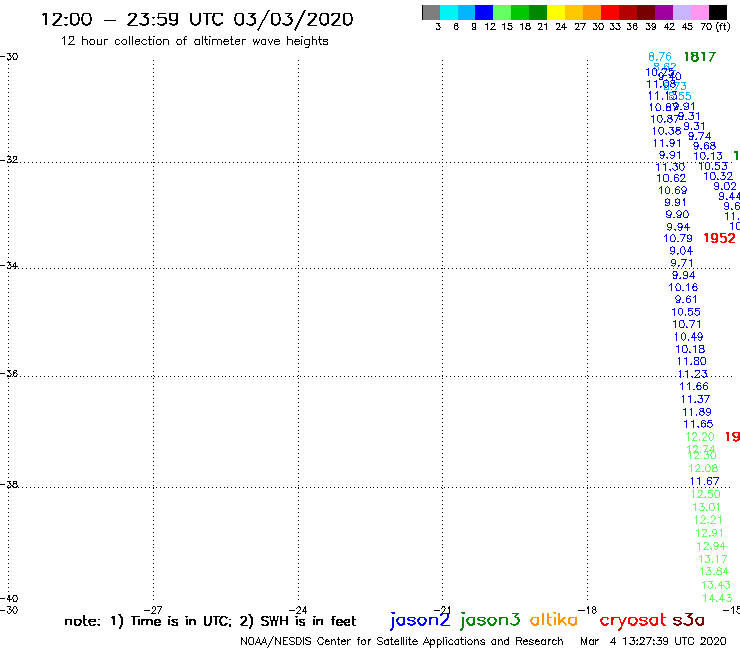Click the wave height value 9.90
740x650 pixels.
[677, 214]
